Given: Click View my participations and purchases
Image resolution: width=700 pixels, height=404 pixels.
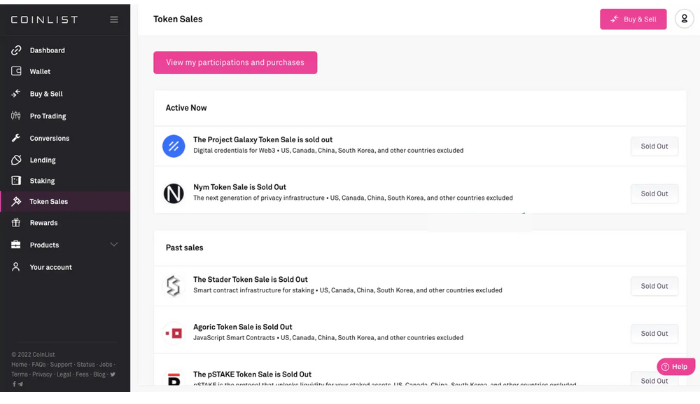Looking at the screenshot, I should coord(235,62).
